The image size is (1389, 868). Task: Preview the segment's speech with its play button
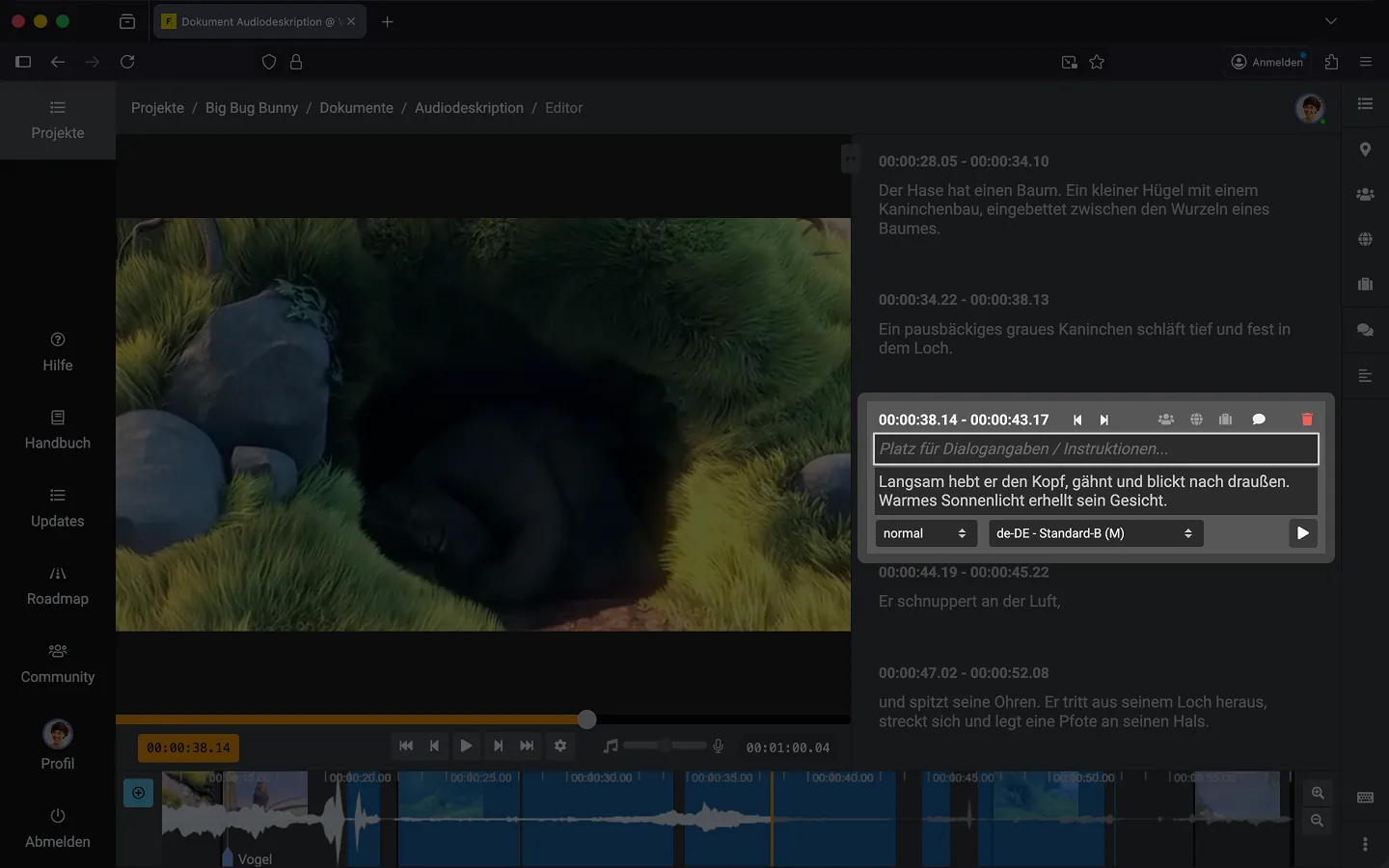pos(1302,533)
